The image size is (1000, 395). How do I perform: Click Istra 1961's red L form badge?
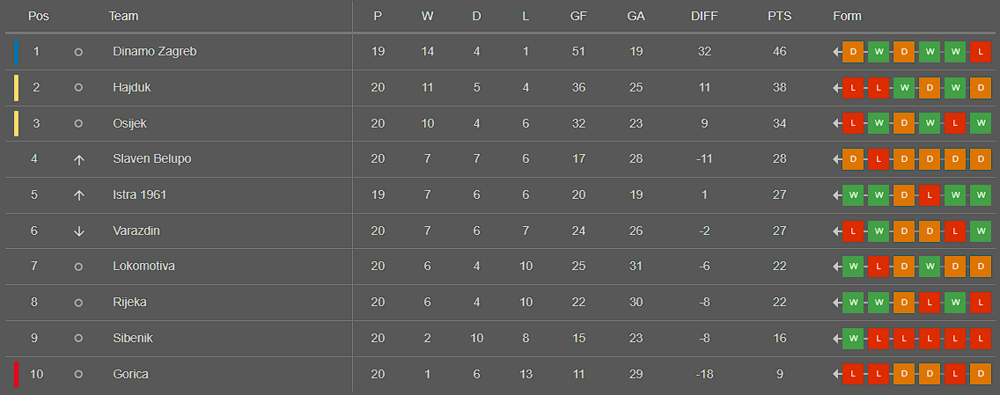click(929, 195)
